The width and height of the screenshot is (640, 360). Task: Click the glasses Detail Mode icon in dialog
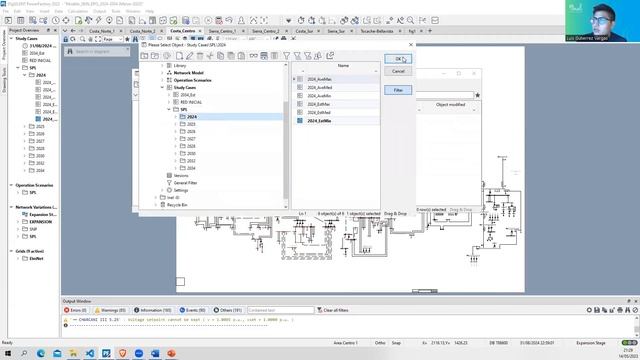pos(253,56)
